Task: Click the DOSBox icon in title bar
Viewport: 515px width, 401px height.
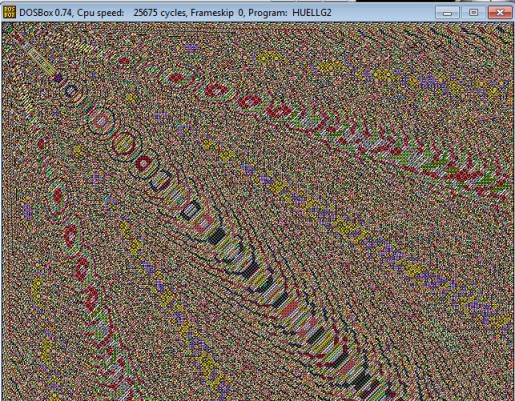Action: click(x=9, y=12)
